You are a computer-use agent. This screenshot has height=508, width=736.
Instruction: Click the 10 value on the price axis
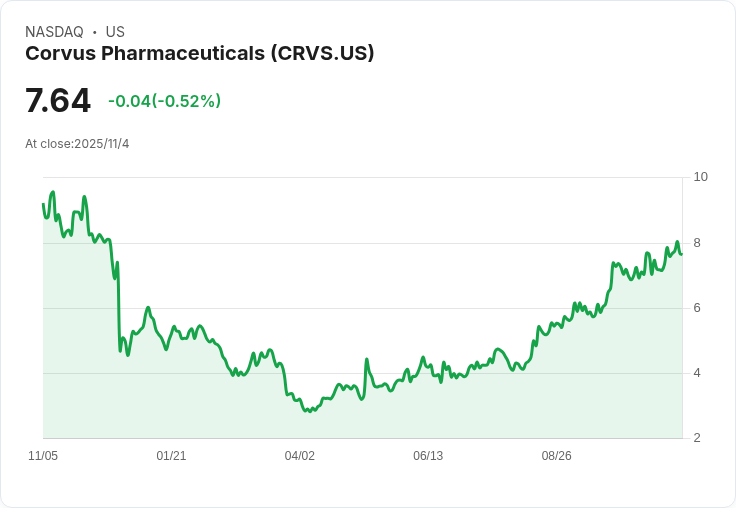point(700,177)
